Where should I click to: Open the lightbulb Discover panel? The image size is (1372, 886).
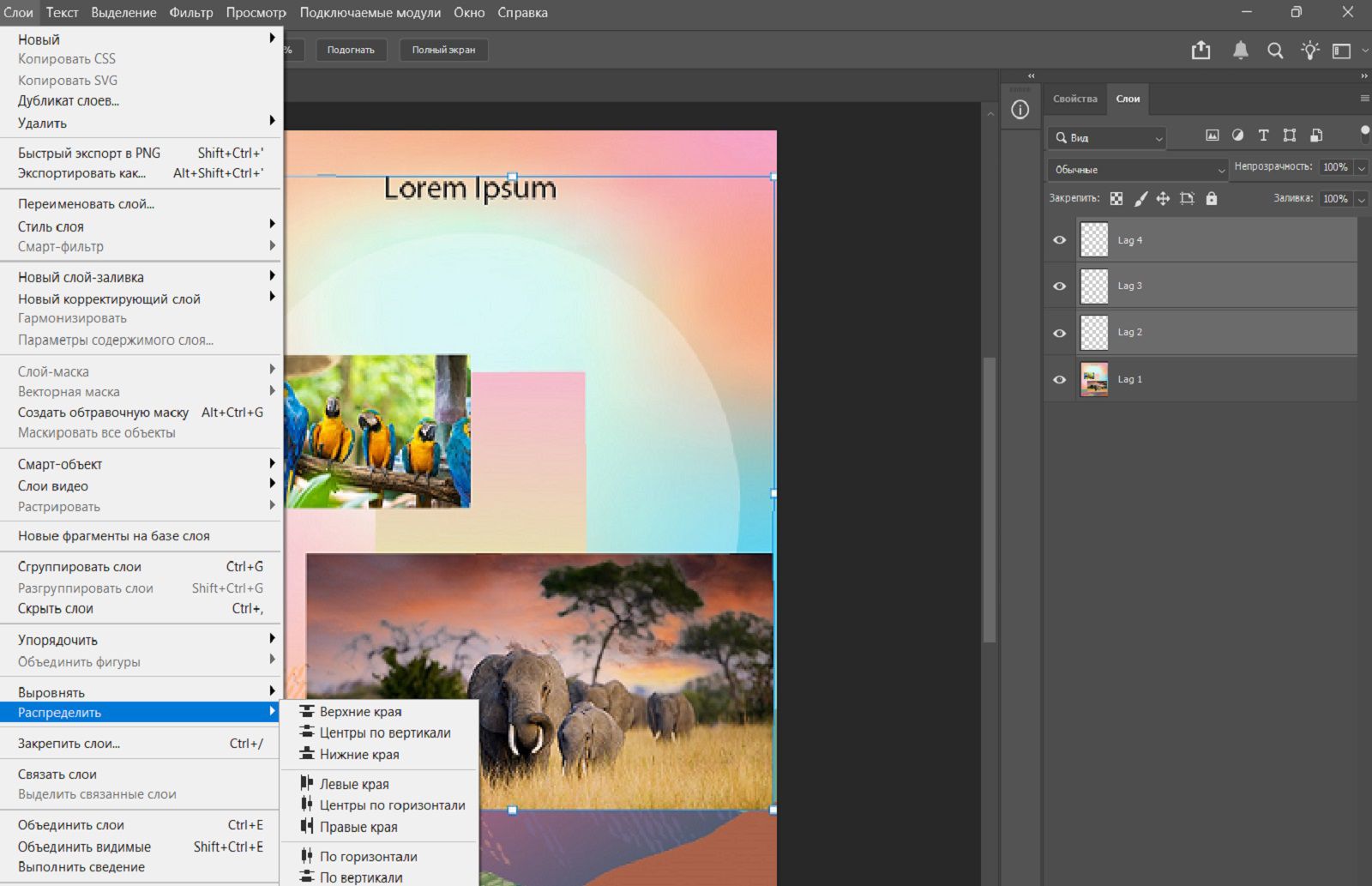pyautogui.click(x=1309, y=51)
